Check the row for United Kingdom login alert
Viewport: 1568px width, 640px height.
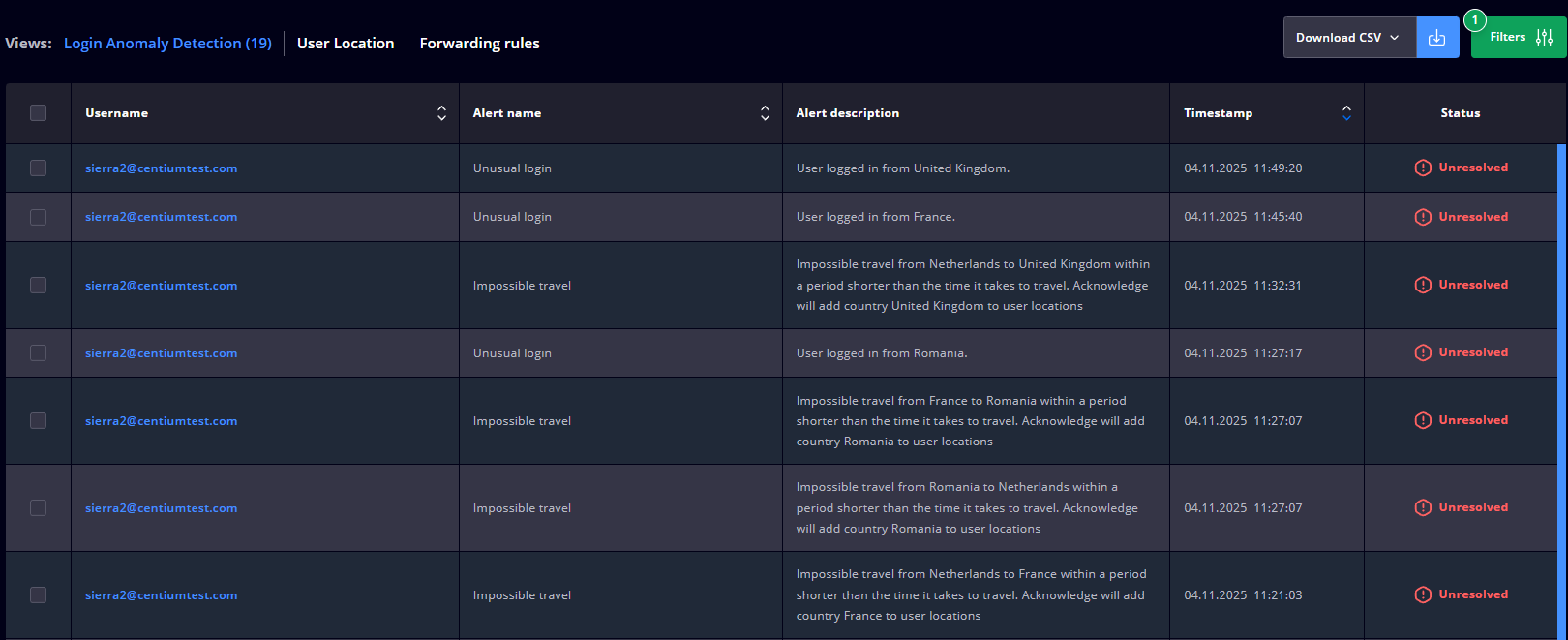pos(38,168)
